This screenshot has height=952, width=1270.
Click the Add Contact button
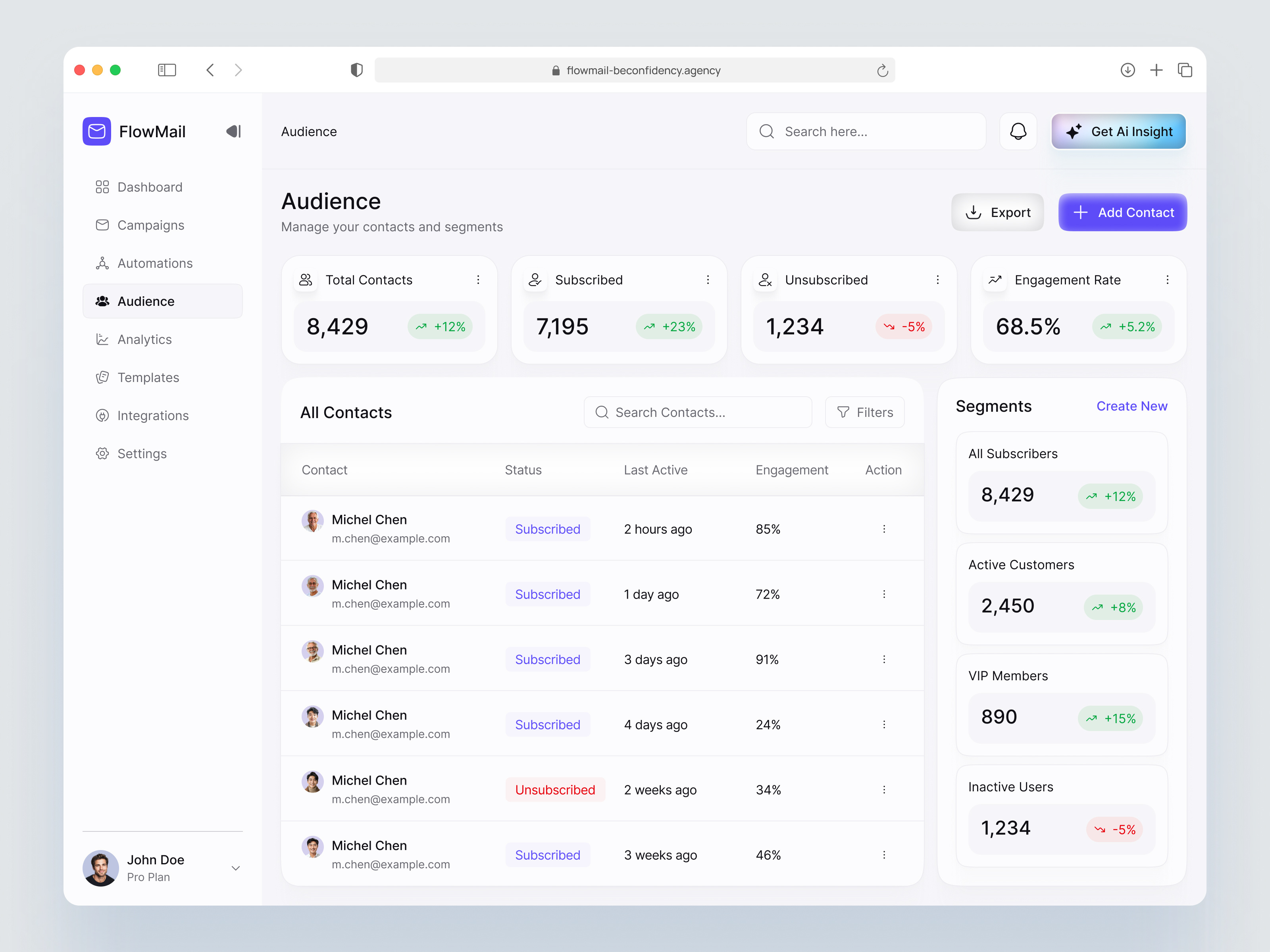pos(1122,212)
